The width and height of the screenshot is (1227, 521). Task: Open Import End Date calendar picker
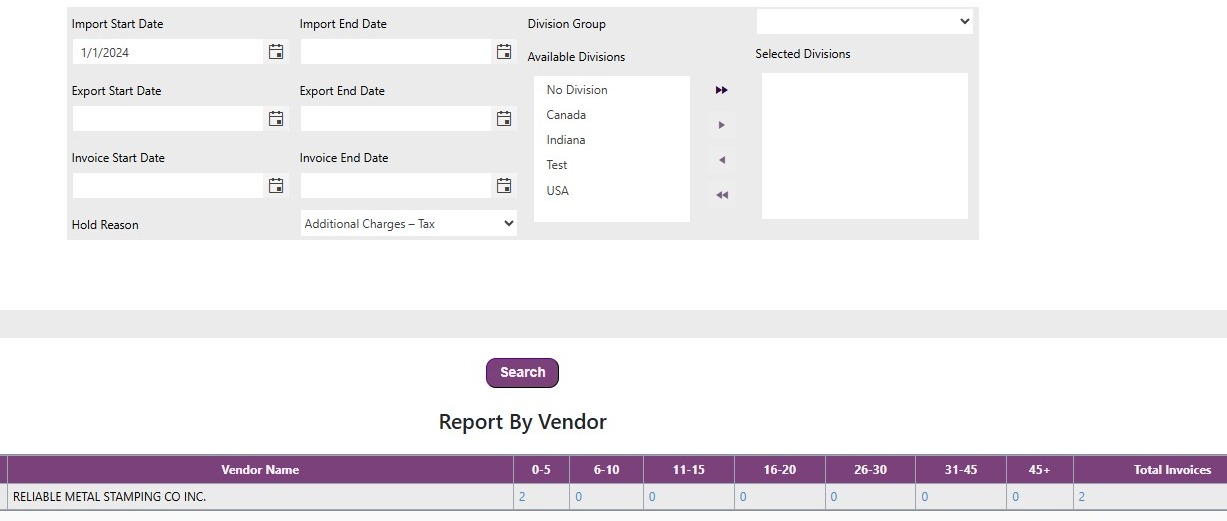click(x=504, y=52)
